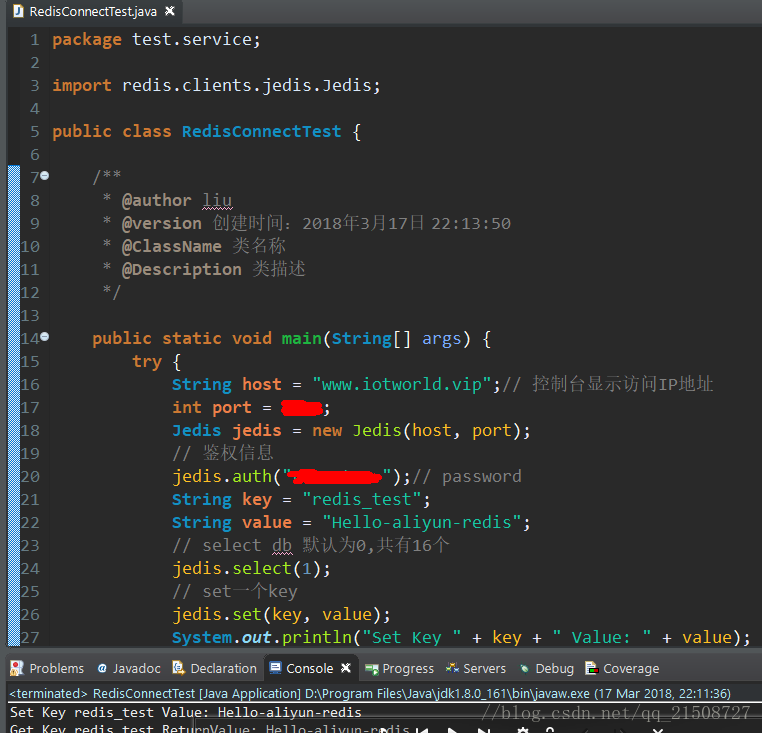Image resolution: width=762 pixels, height=733 pixels.
Task: Open the Progress view tab
Action: coord(399,668)
